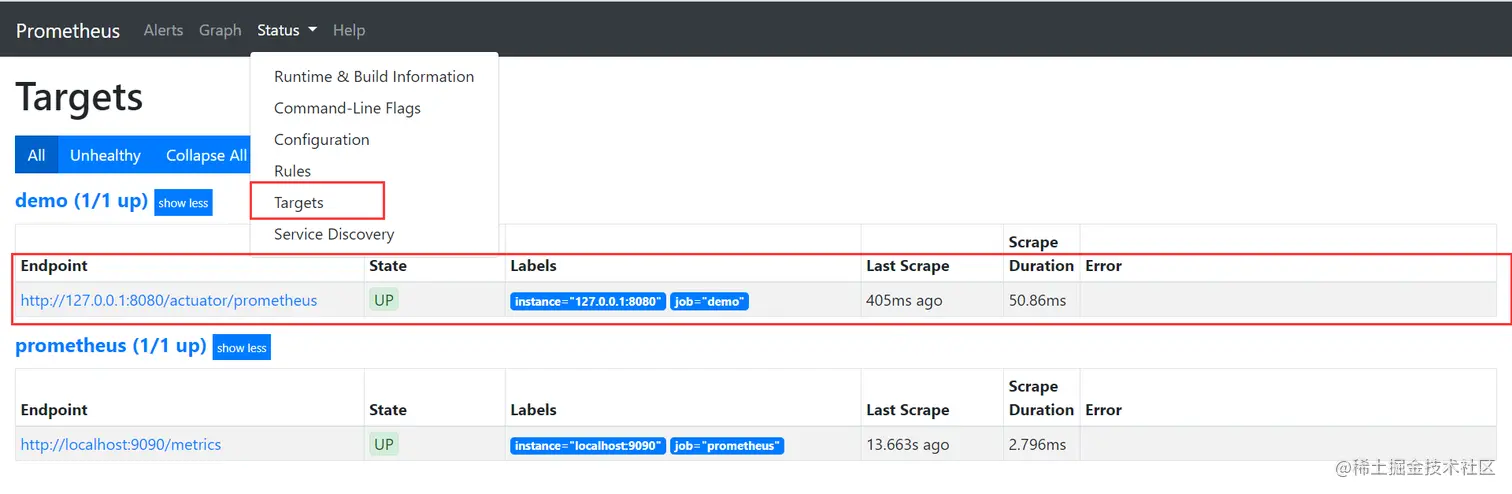The height and width of the screenshot is (494, 1512).
Task: Click the Collapse All button
Action: [205, 155]
